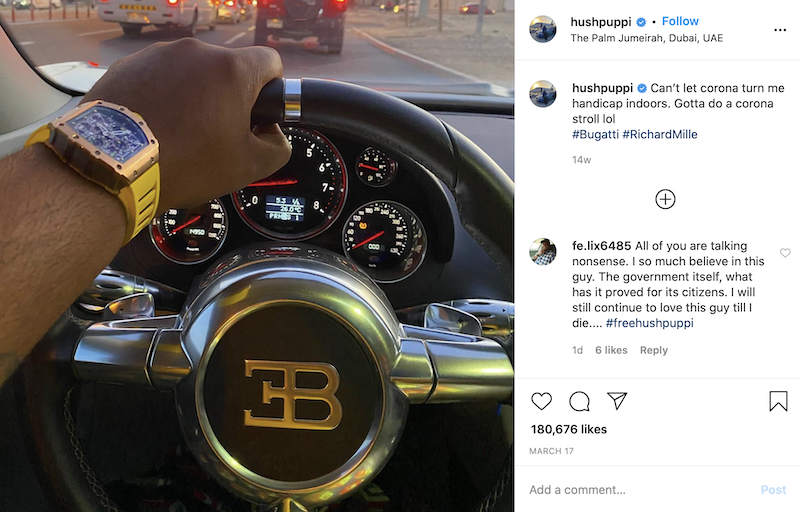View the 180,676 likes list
The width and height of the screenshot is (800, 512).
[569, 429]
